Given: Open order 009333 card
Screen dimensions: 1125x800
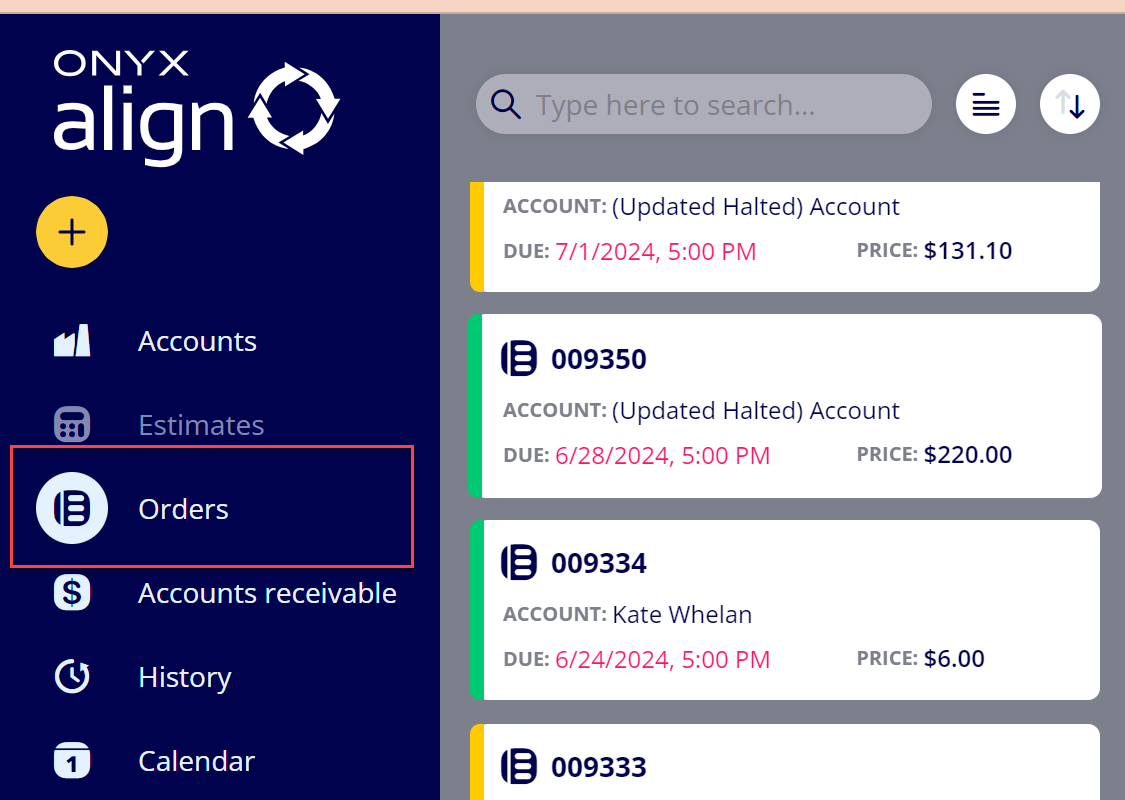Looking at the screenshot, I should pos(785,762).
